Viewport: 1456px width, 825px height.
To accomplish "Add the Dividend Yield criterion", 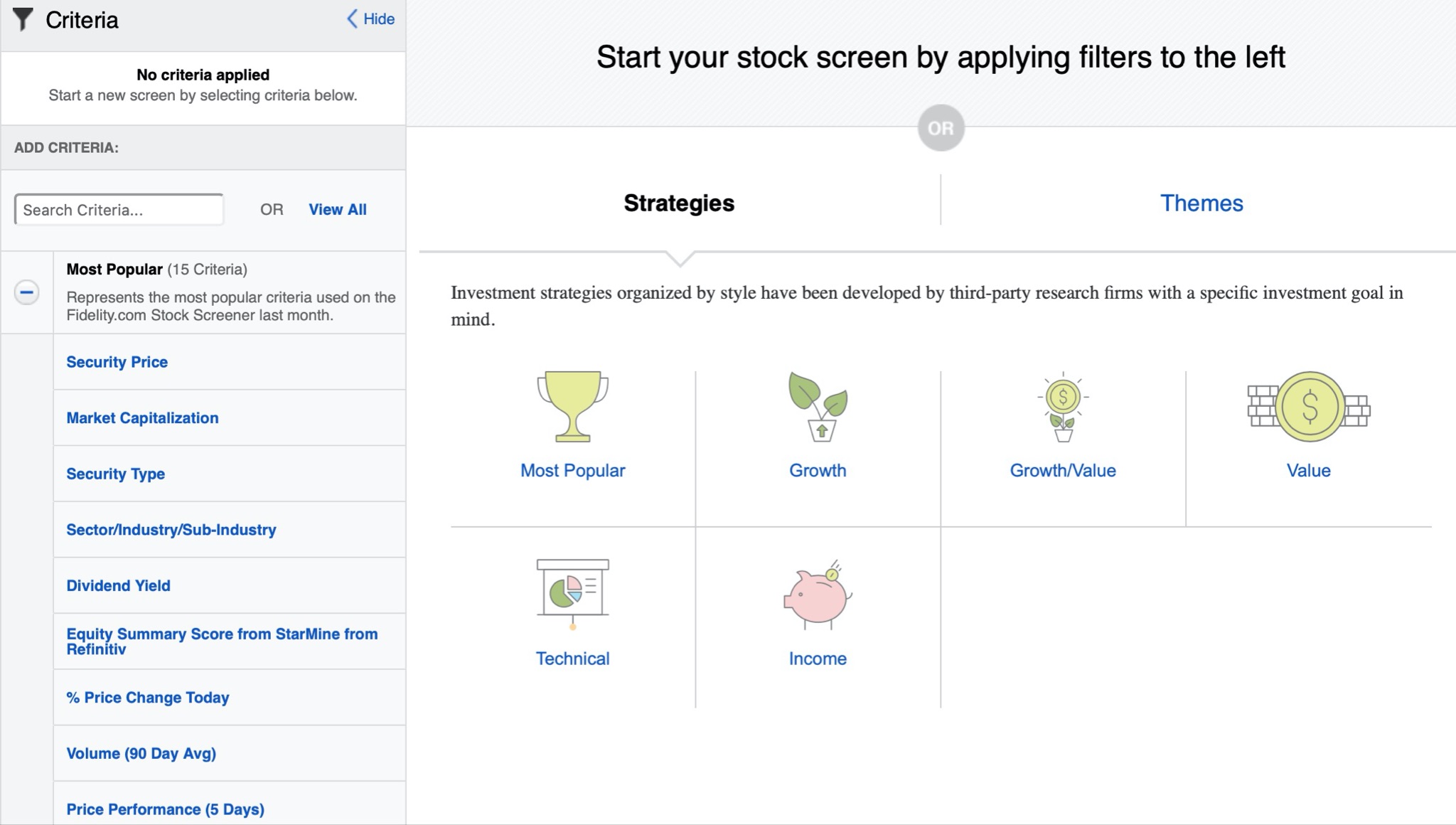I will point(119,586).
